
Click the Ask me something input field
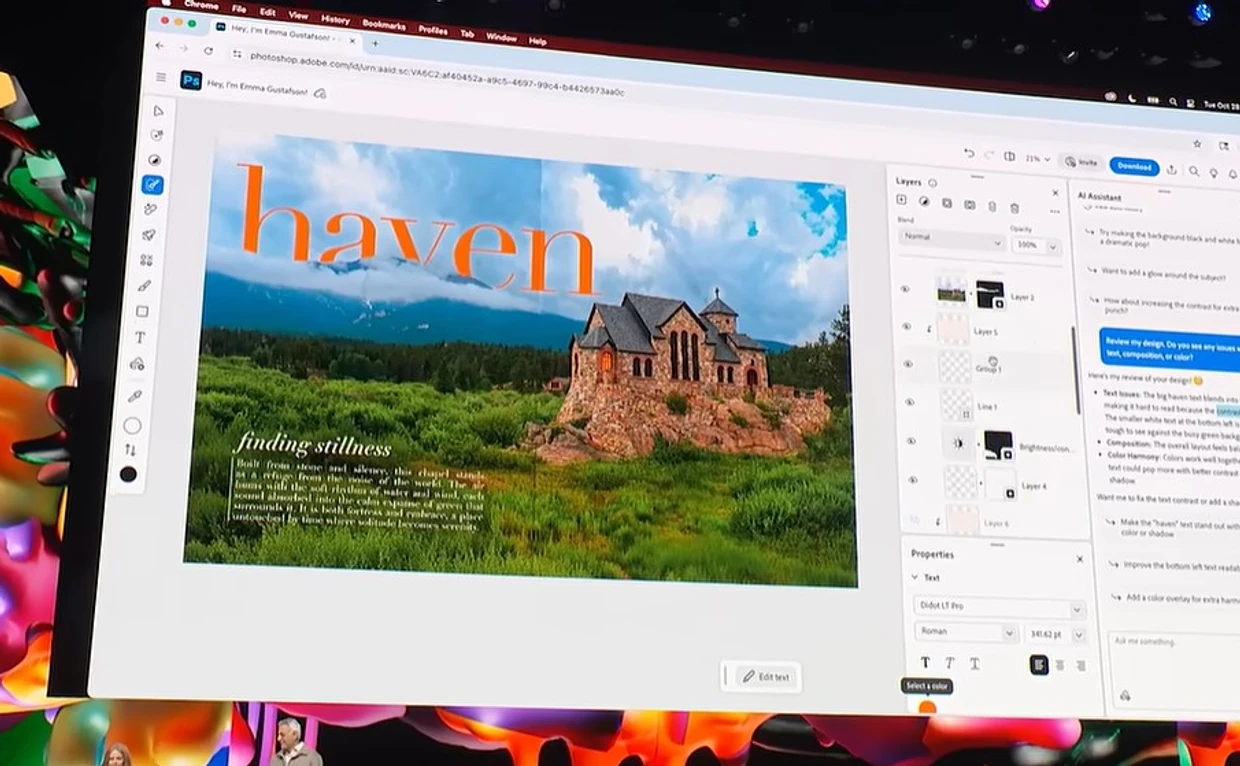tap(1170, 641)
